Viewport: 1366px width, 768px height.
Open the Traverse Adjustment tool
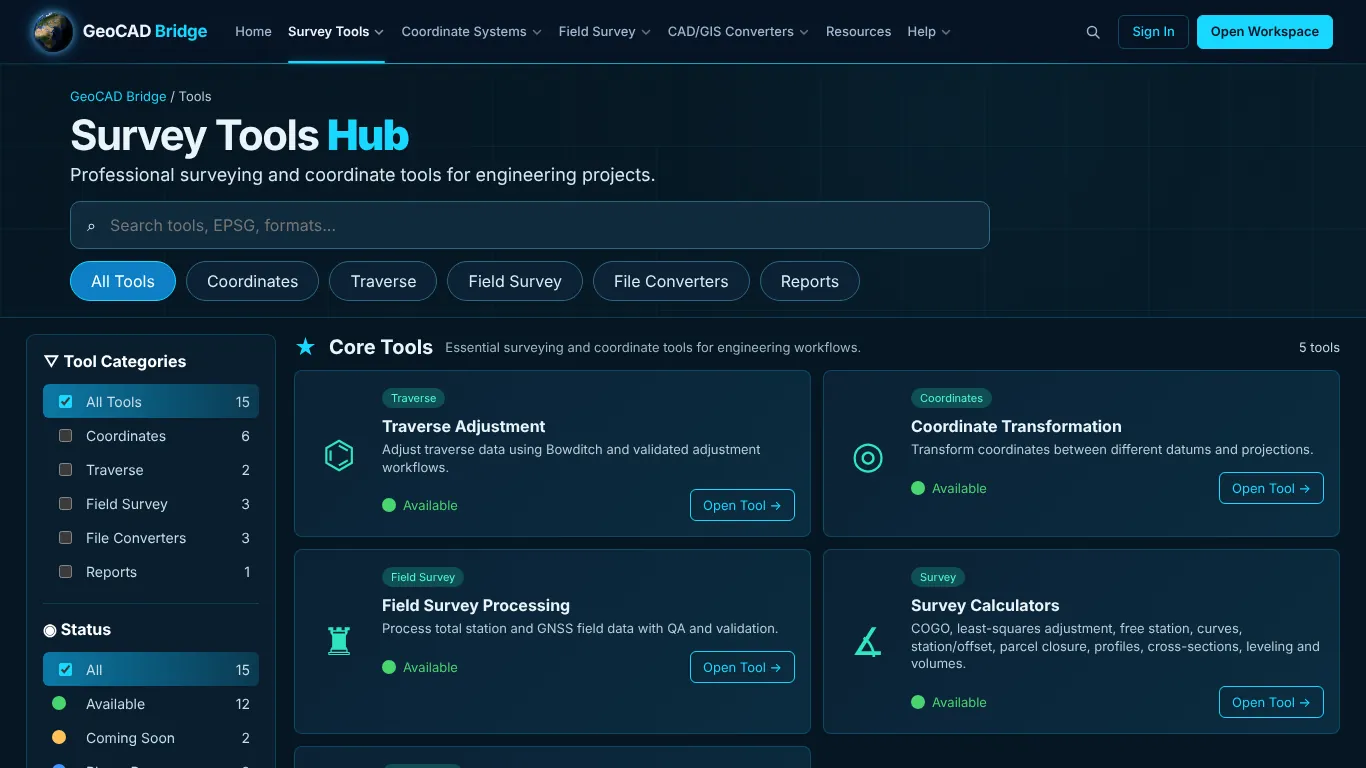(x=742, y=505)
